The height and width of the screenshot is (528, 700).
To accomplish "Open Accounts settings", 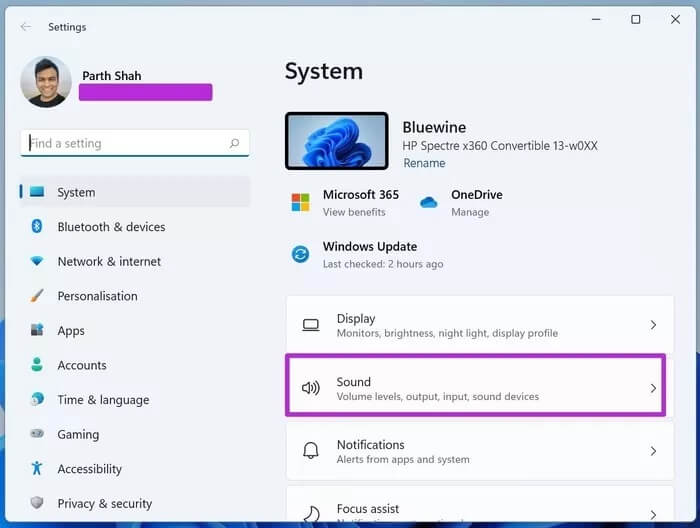I will [135, 365].
